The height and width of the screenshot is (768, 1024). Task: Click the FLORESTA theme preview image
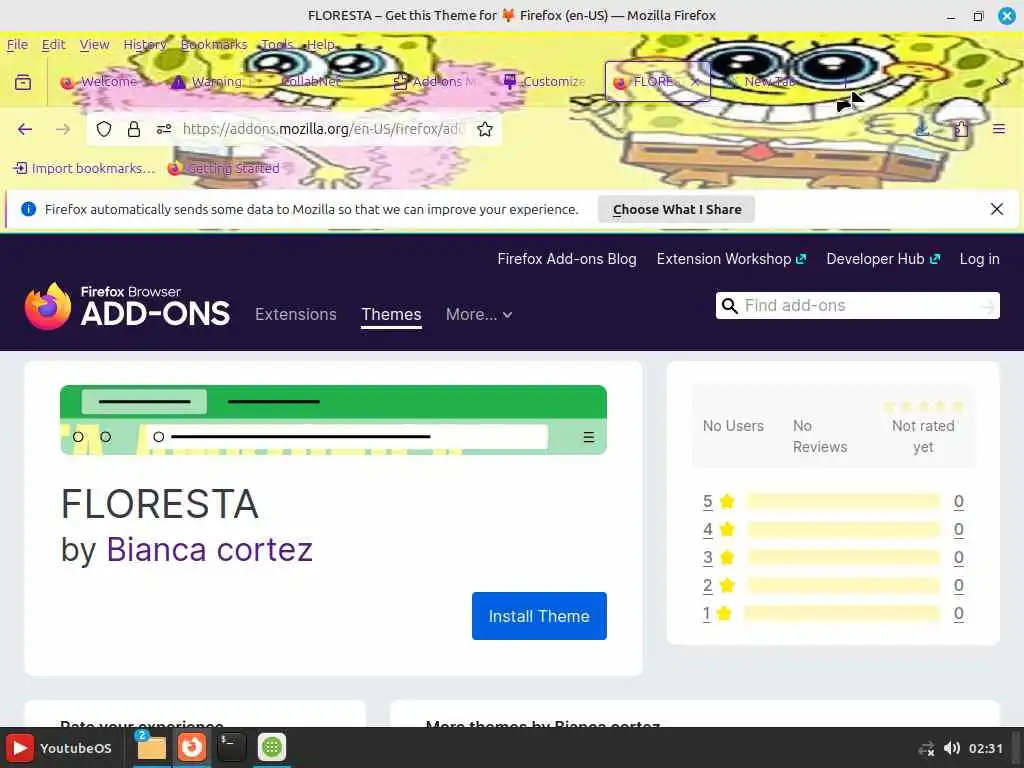point(333,420)
